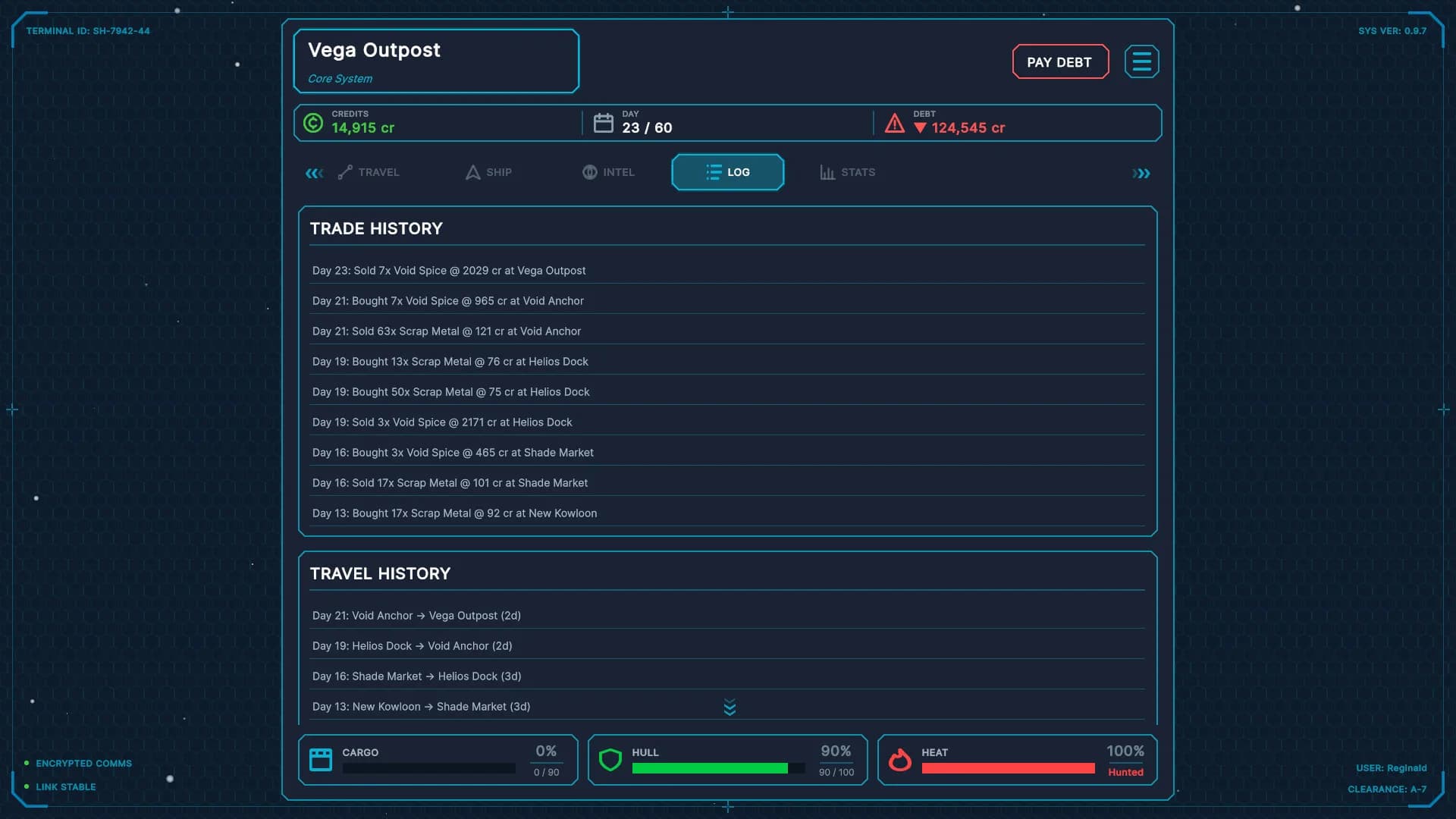Switch to the TRAVEL tab
Image resolution: width=1456 pixels, height=819 pixels.
369,172
